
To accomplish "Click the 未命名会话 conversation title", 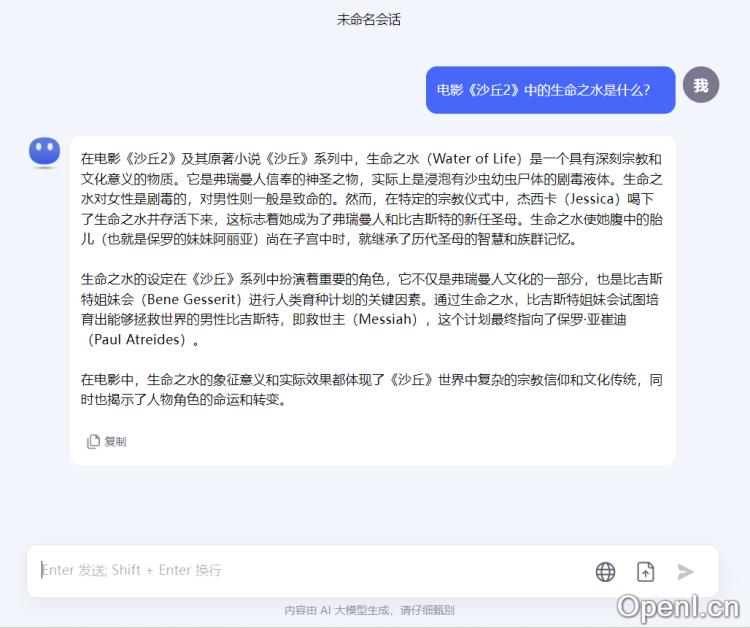I will point(369,20).
